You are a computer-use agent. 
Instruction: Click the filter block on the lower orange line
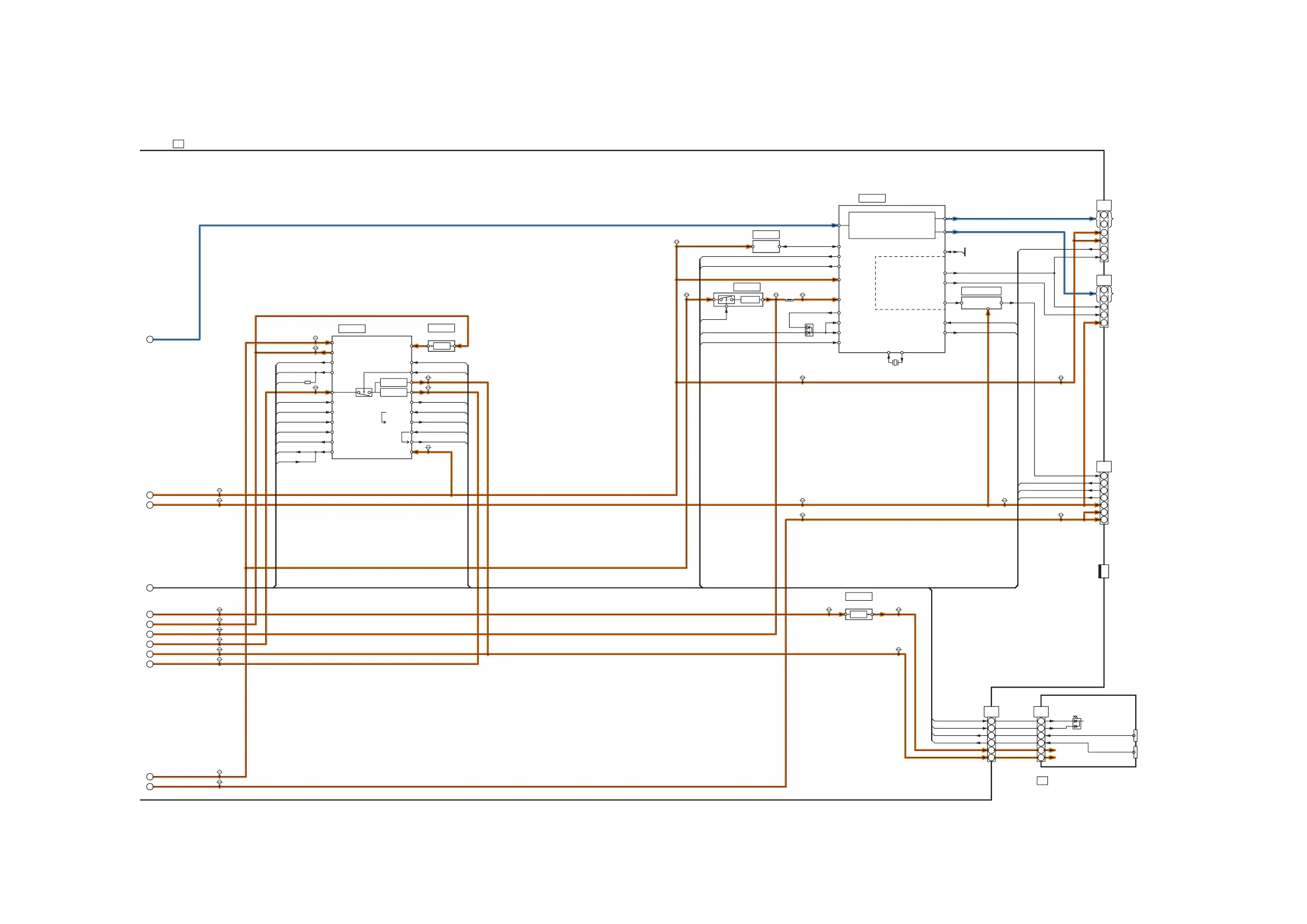(858, 615)
